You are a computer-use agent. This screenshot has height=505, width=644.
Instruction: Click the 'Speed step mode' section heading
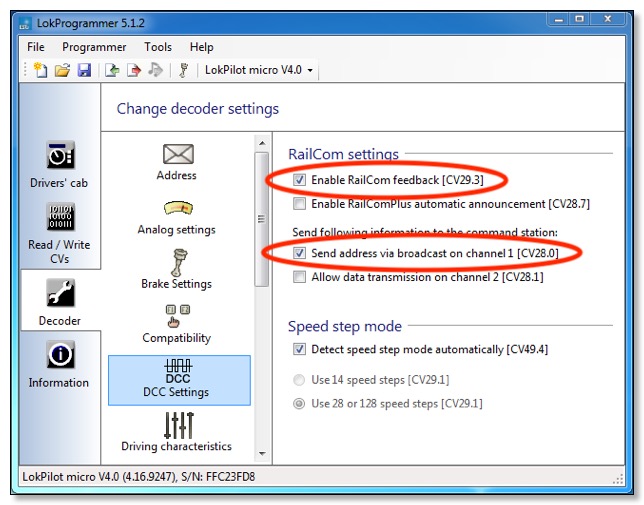point(345,326)
